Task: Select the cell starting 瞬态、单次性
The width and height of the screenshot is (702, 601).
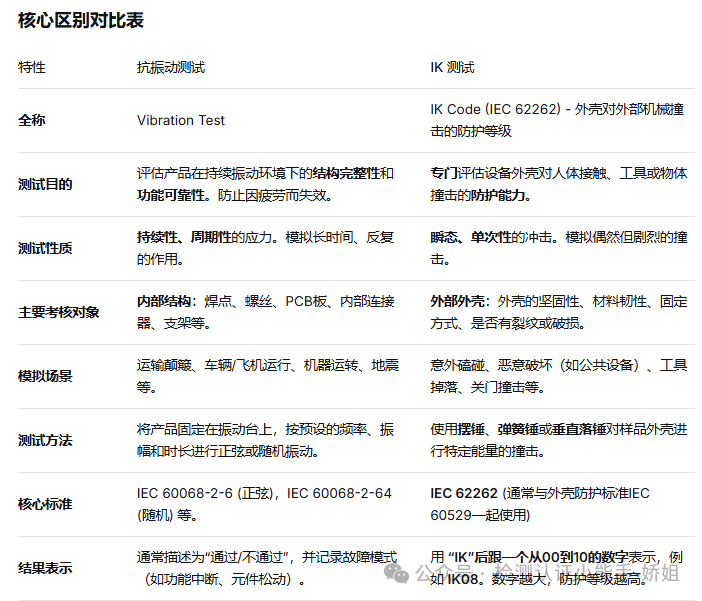Action: 559,249
